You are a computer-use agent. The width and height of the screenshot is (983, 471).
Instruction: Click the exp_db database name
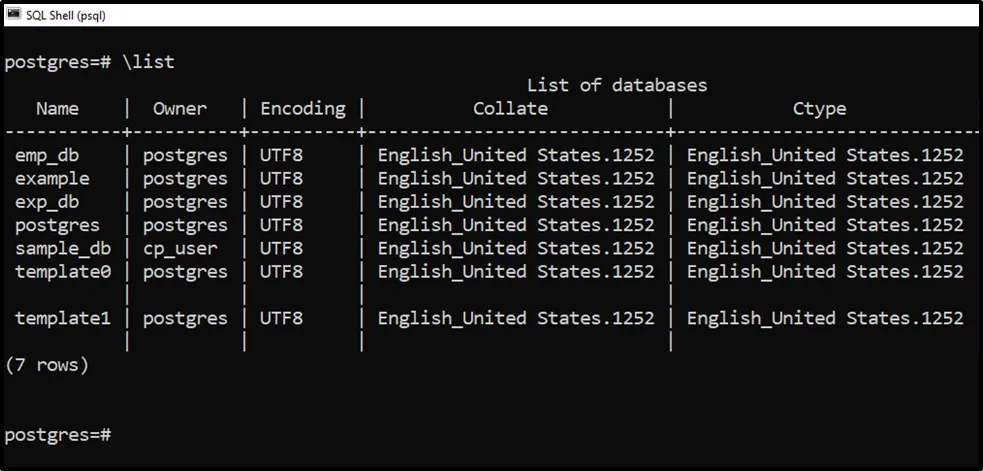(x=47, y=202)
